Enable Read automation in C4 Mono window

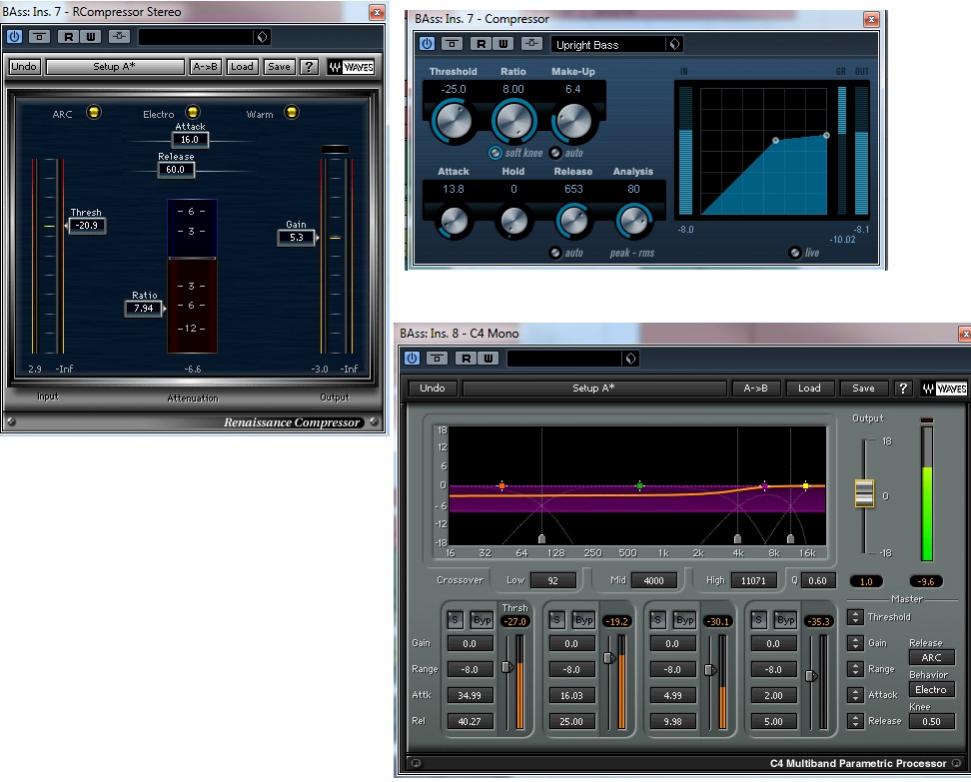(x=466, y=358)
